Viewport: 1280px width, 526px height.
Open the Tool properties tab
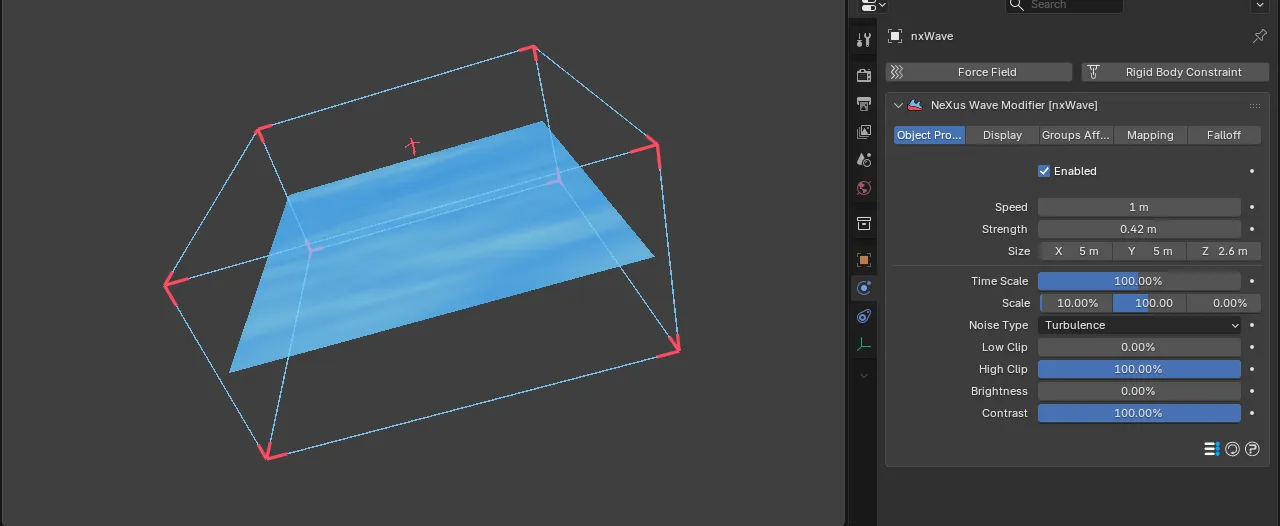pyautogui.click(x=864, y=41)
